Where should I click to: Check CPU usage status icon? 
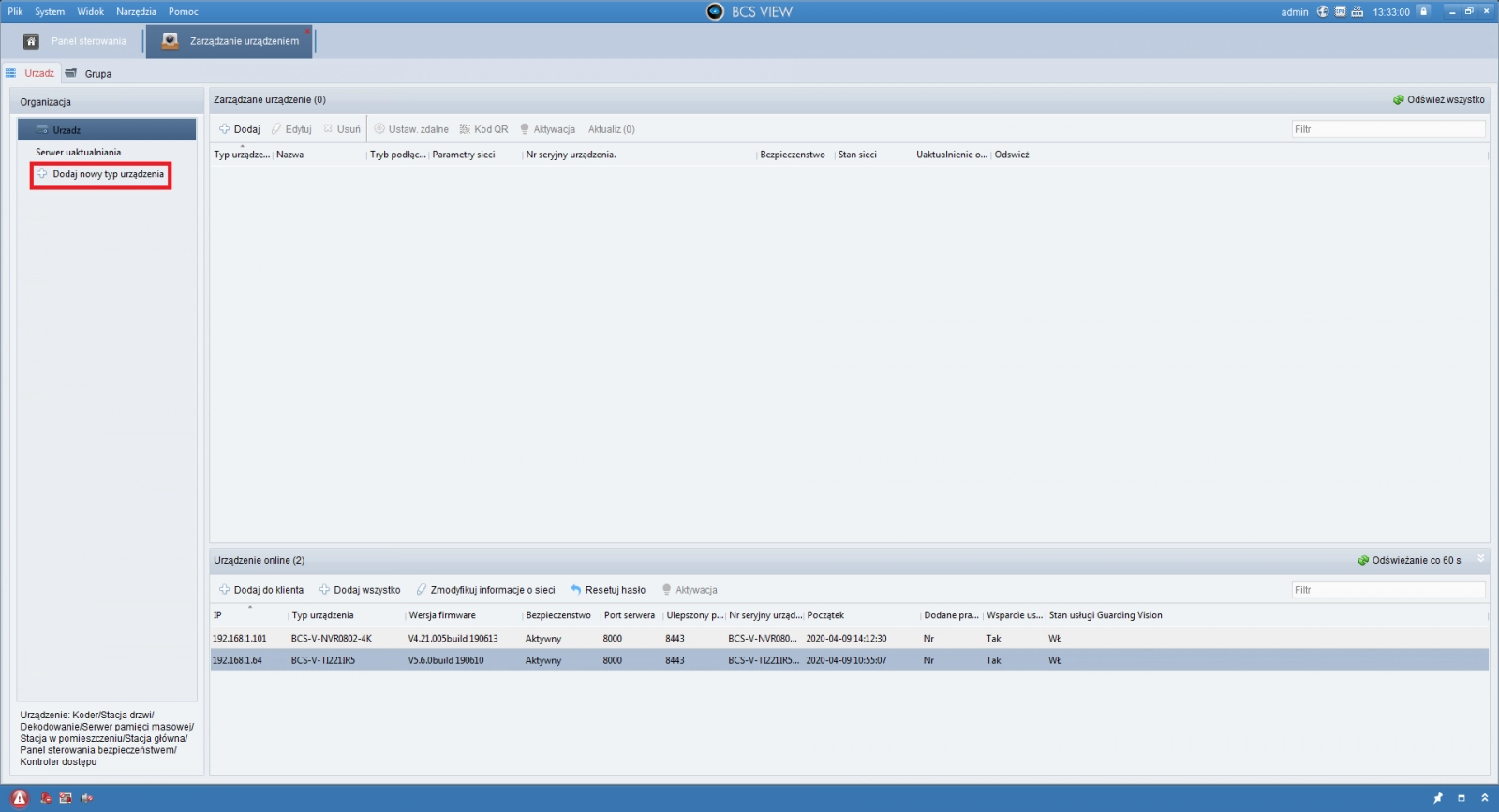(1340, 11)
